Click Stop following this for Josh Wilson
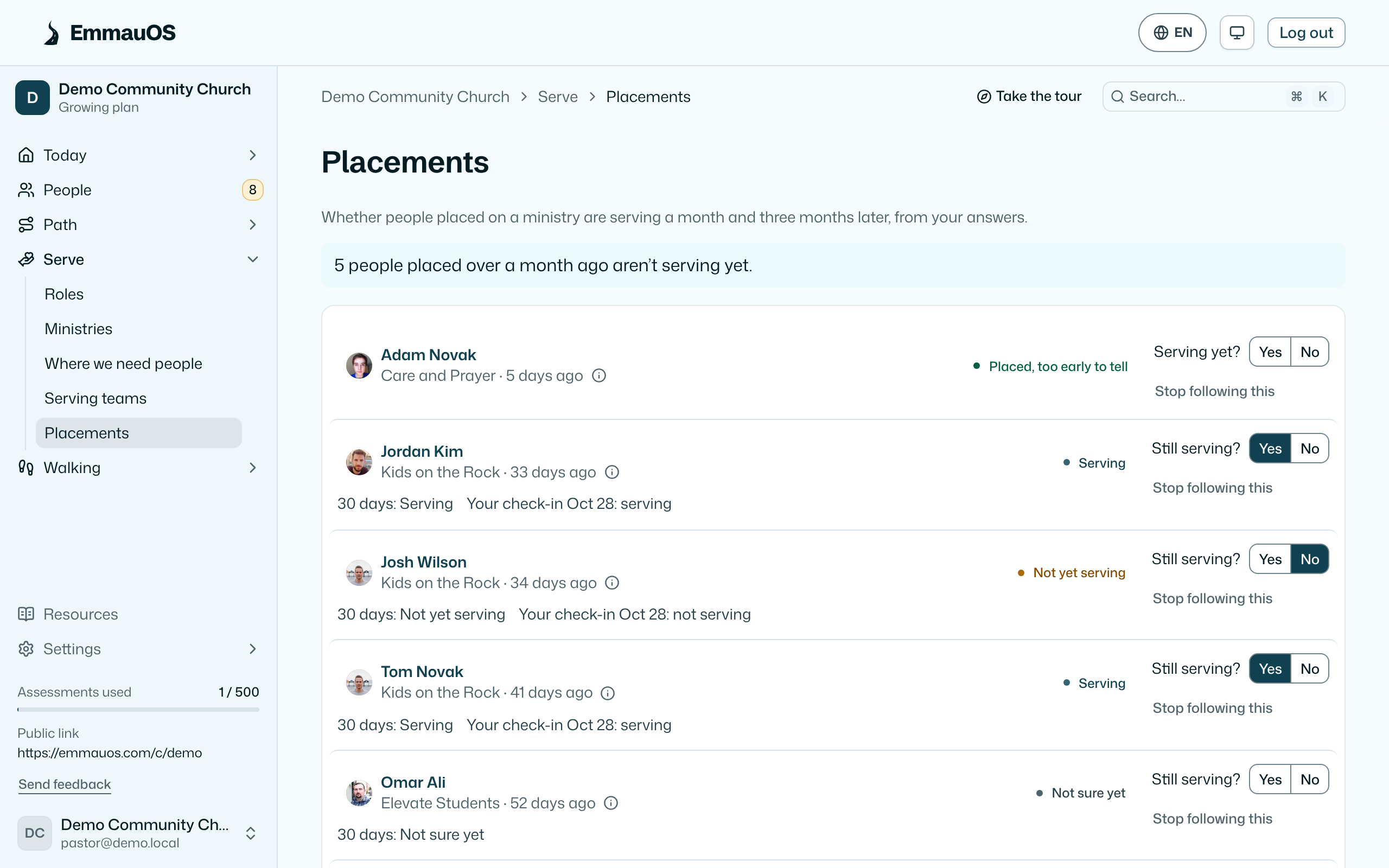Viewport: 1389px width, 868px height. [x=1212, y=598]
